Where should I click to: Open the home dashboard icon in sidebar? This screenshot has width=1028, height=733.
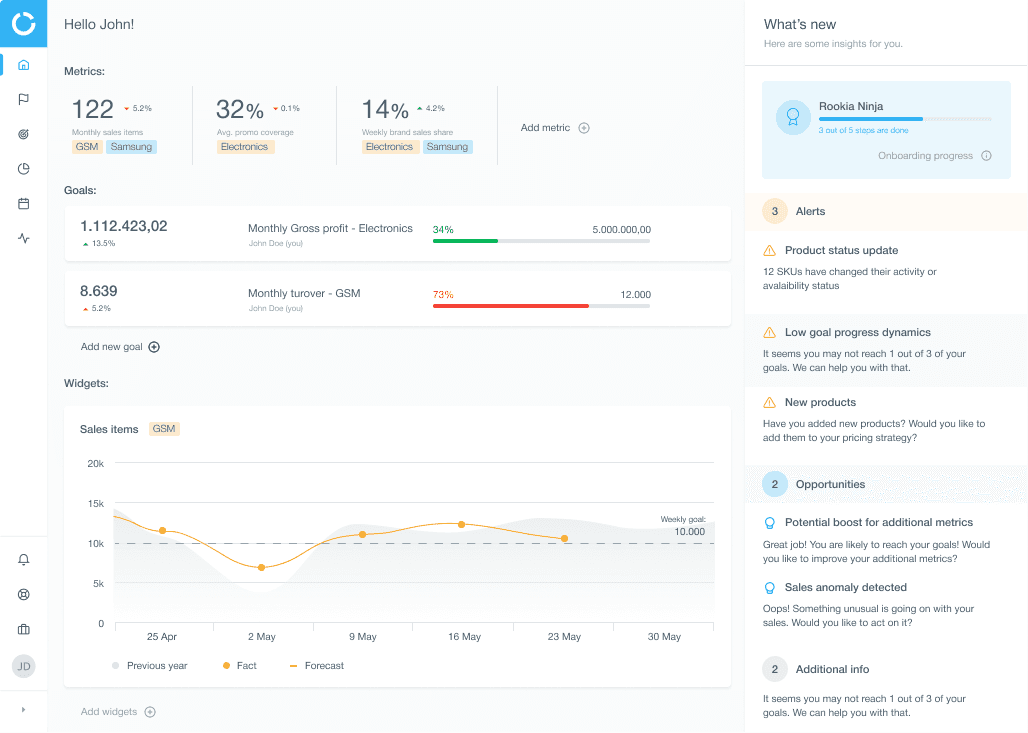point(24,65)
